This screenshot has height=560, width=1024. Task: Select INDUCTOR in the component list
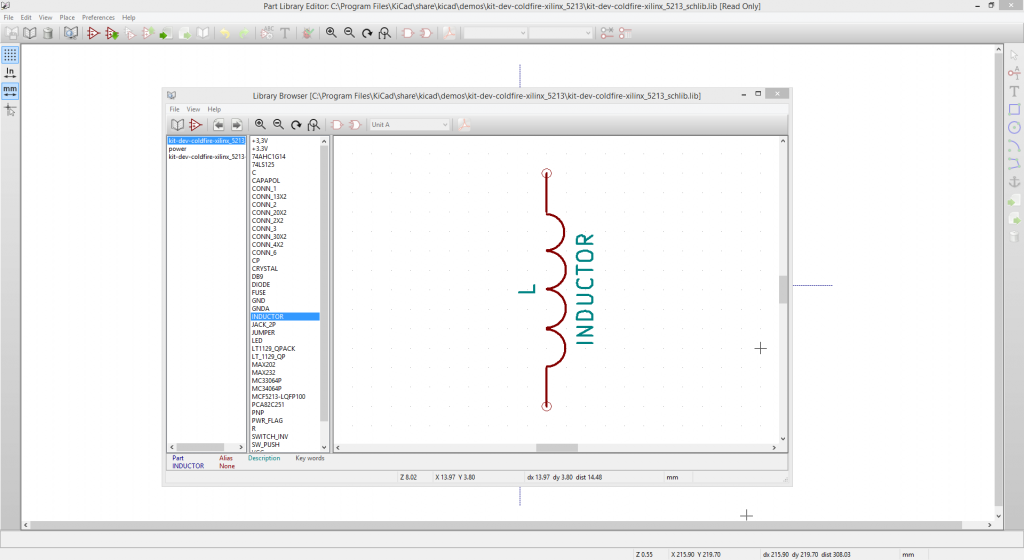coord(285,317)
